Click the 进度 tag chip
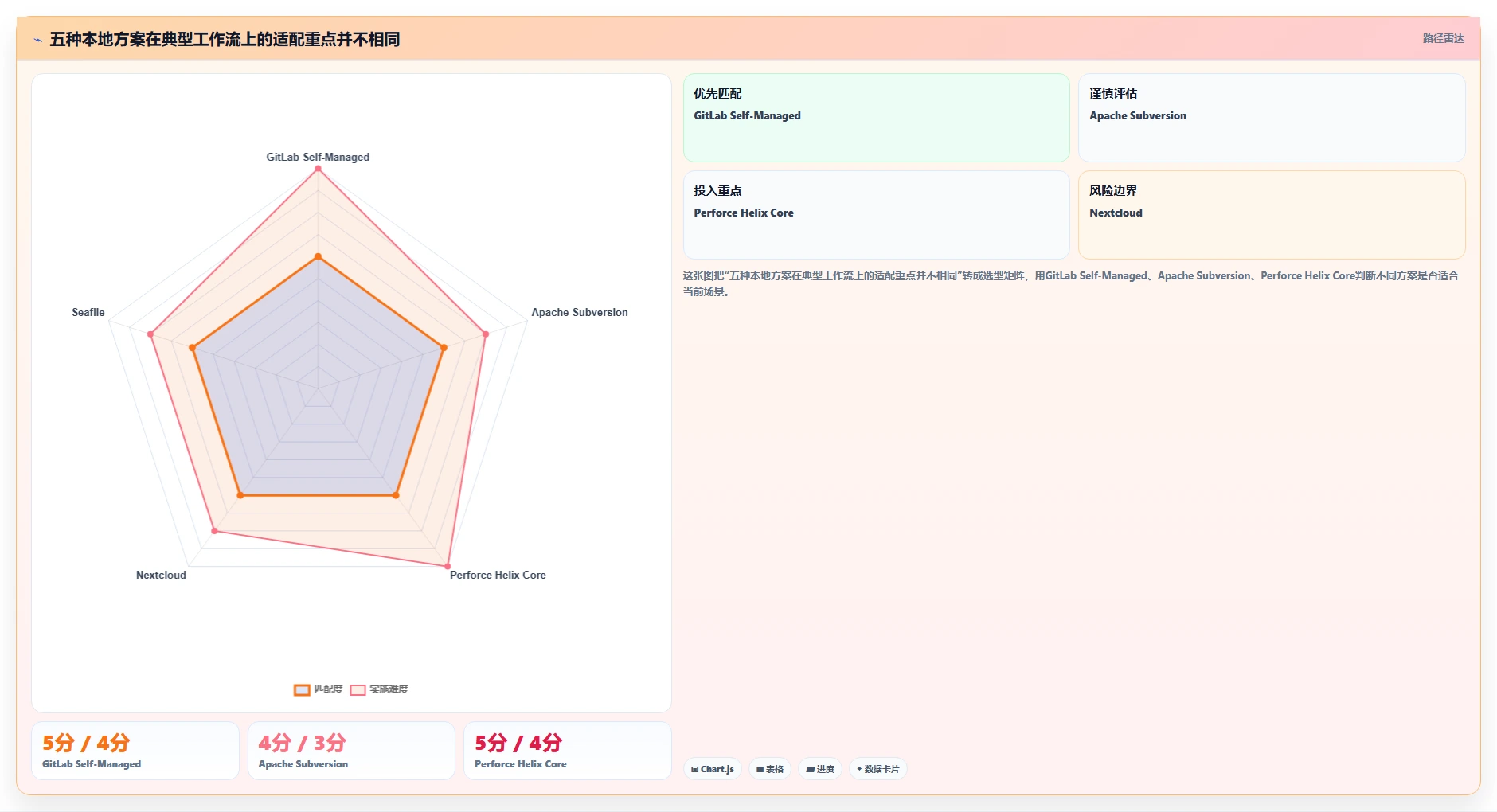Screen dimensions: 1497x812 pyautogui.click(x=820, y=769)
